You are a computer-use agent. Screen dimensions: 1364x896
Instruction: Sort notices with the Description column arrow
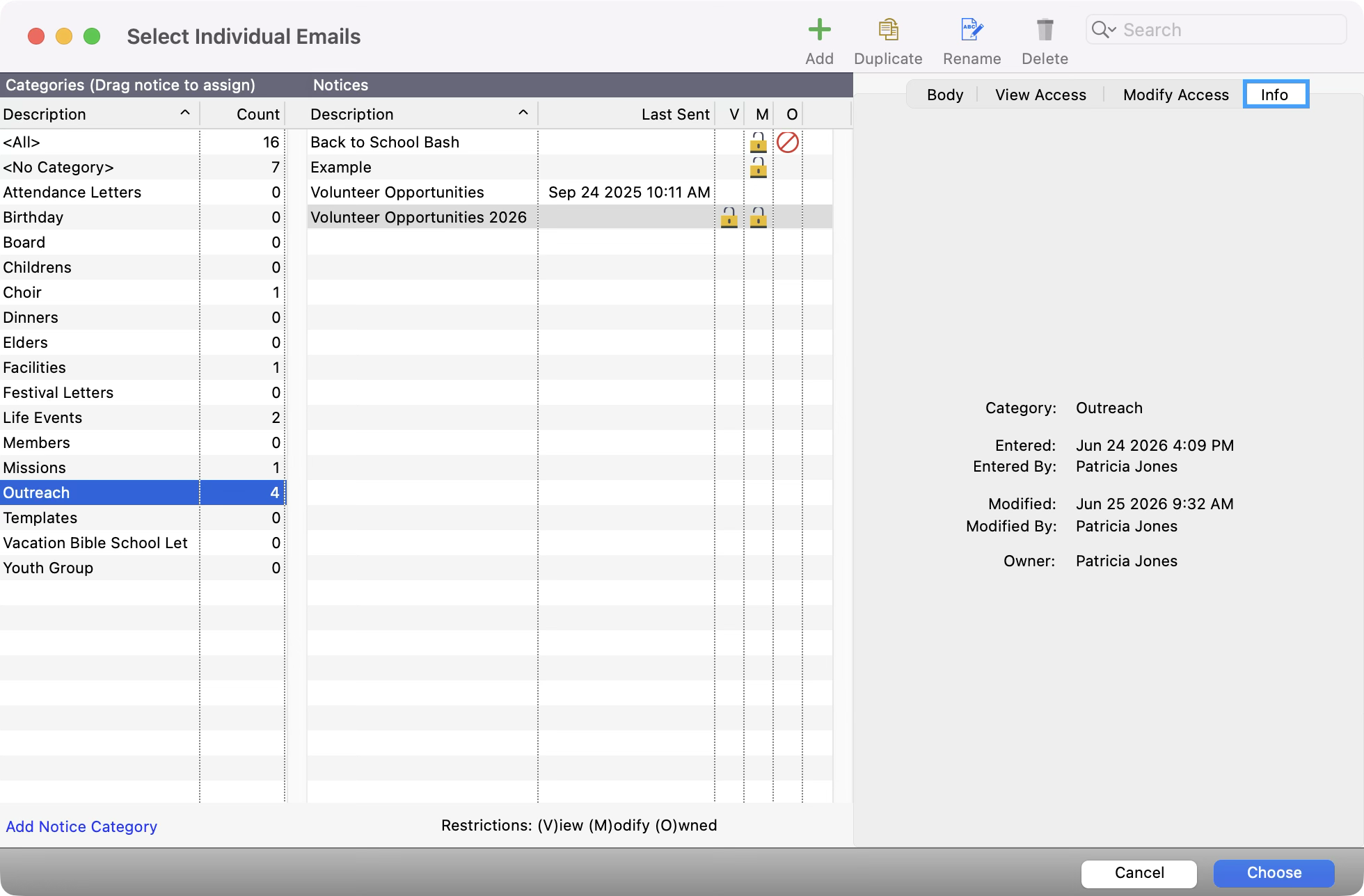523,113
